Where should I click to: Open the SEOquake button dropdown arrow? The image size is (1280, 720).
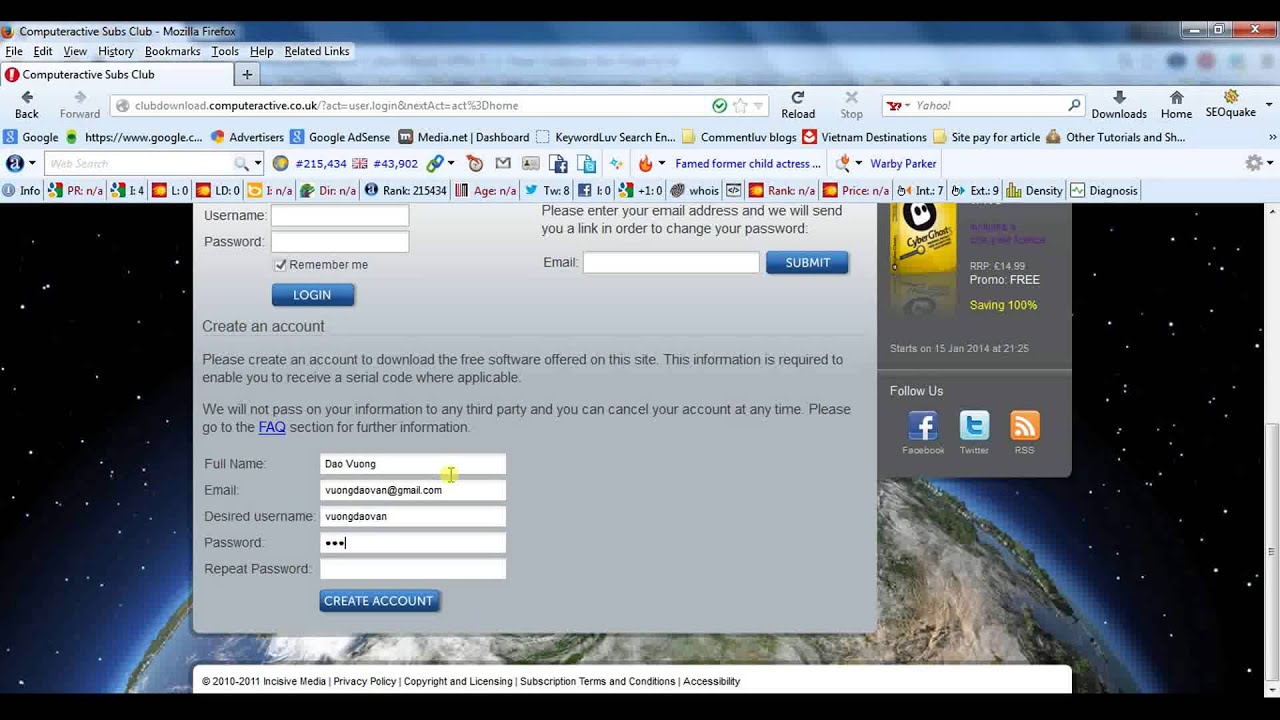[x=1270, y=104]
